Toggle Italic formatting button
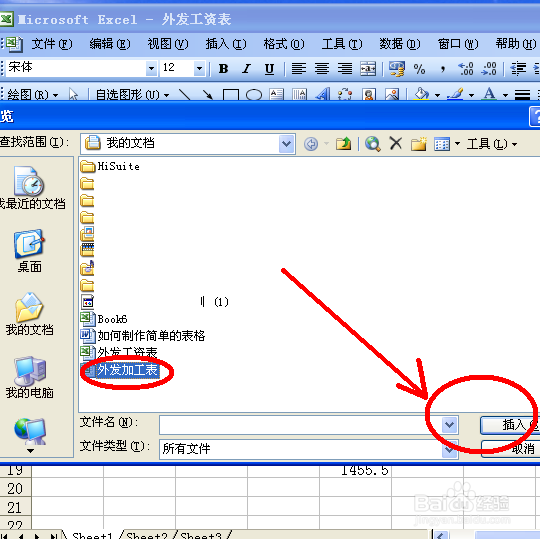This screenshot has height=539, width=540. coord(246,69)
